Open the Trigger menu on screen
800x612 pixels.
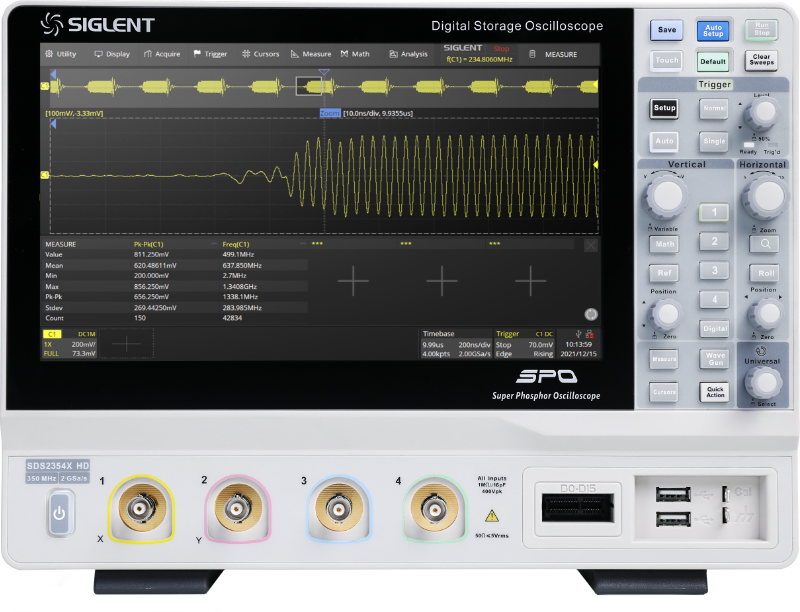[210, 54]
